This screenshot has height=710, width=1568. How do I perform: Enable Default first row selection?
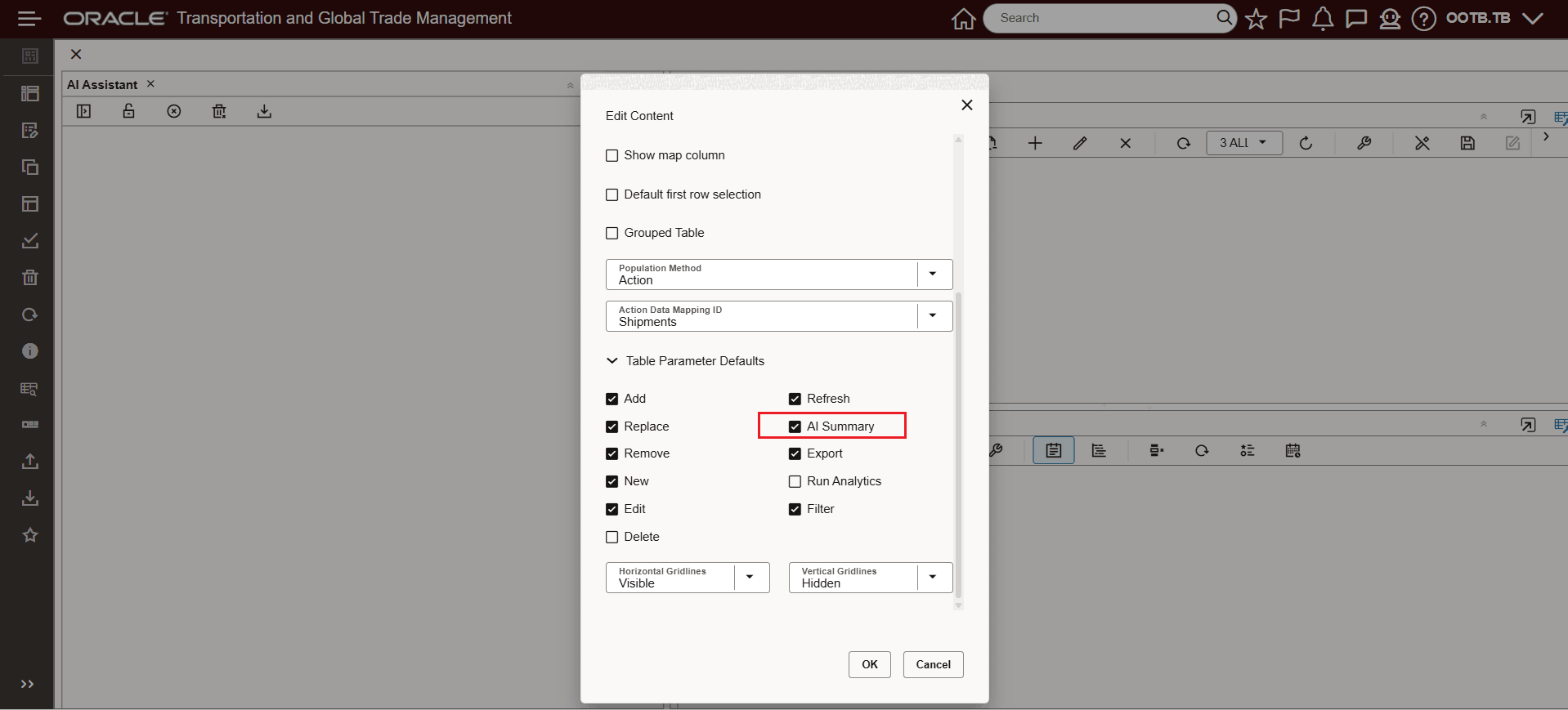click(x=612, y=194)
